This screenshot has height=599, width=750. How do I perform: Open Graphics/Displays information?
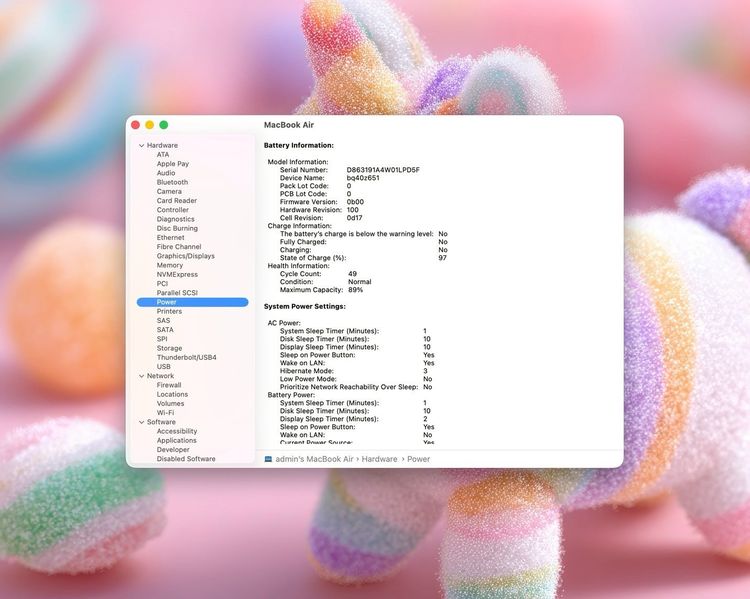pyautogui.click(x=186, y=256)
